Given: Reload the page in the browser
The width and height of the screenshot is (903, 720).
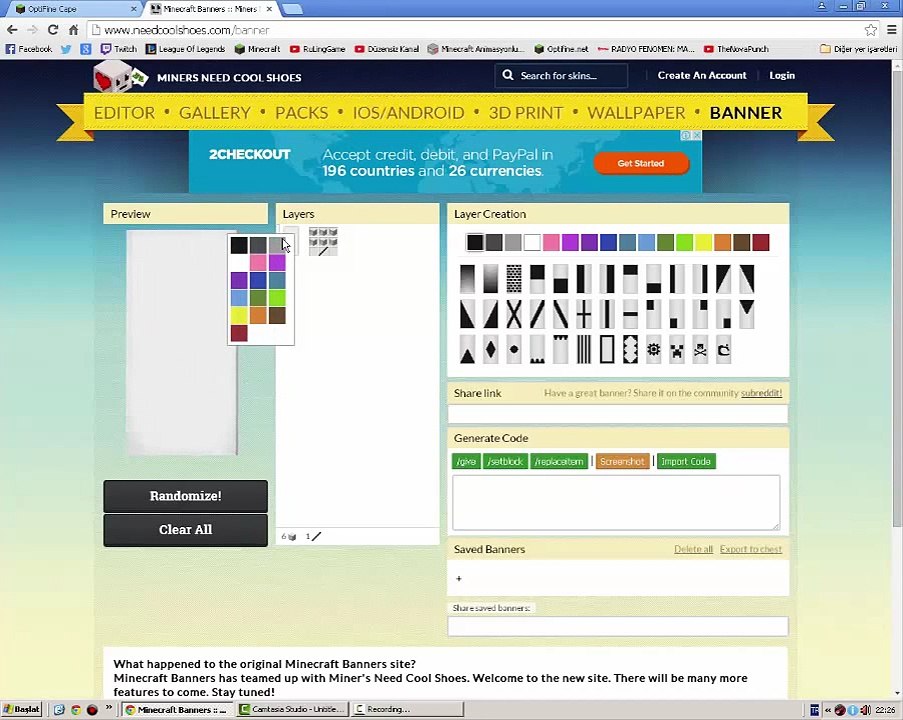Looking at the screenshot, I should click(52, 30).
